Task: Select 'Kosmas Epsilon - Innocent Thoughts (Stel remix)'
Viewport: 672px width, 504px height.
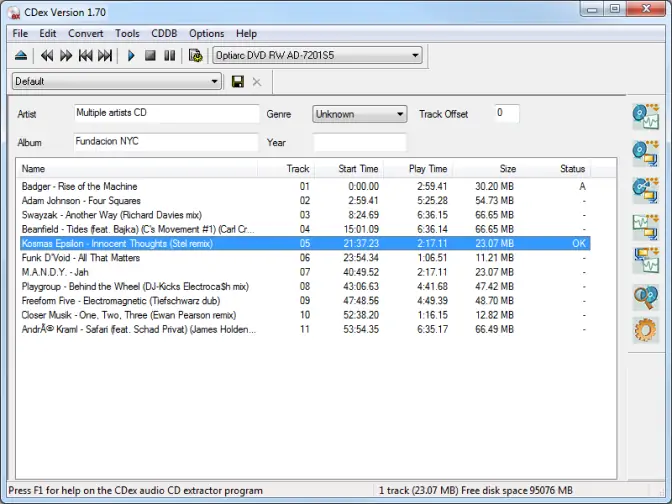Action: tap(305, 243)
